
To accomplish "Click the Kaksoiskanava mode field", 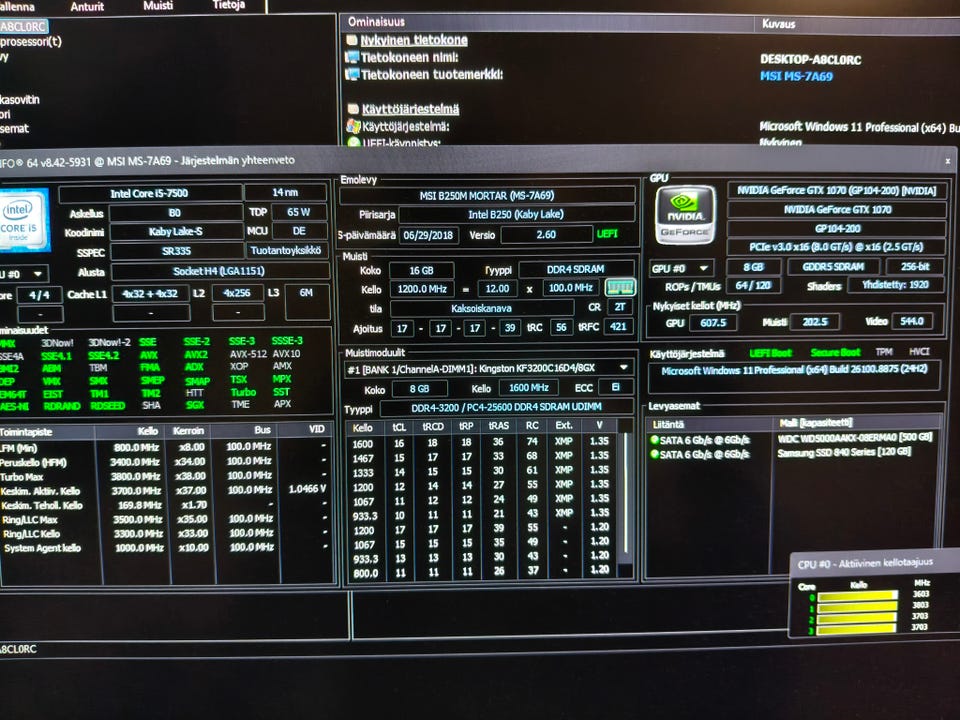I will [x=482, y=308].
